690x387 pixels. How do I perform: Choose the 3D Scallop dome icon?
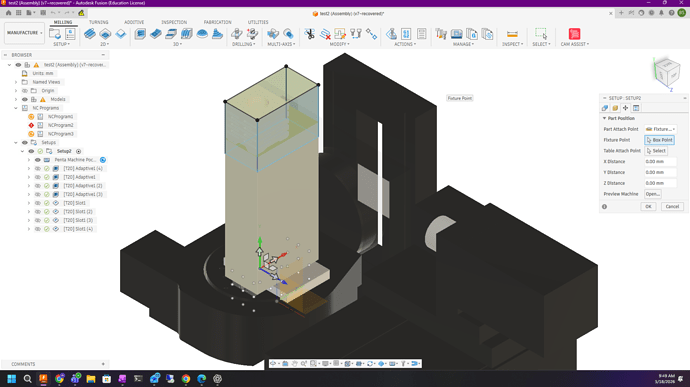[202, 34]
